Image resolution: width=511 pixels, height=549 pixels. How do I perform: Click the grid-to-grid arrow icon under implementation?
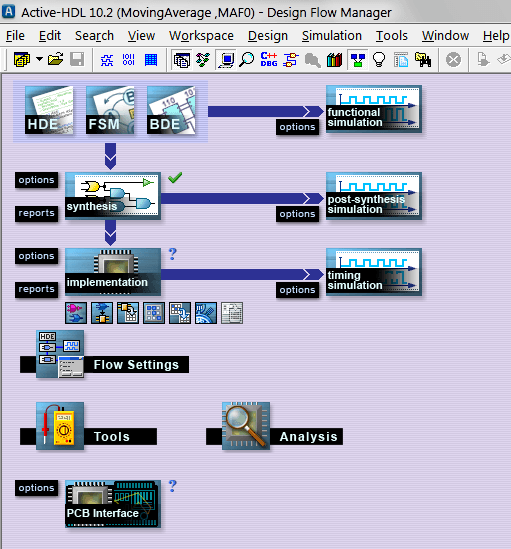point(180,313)
